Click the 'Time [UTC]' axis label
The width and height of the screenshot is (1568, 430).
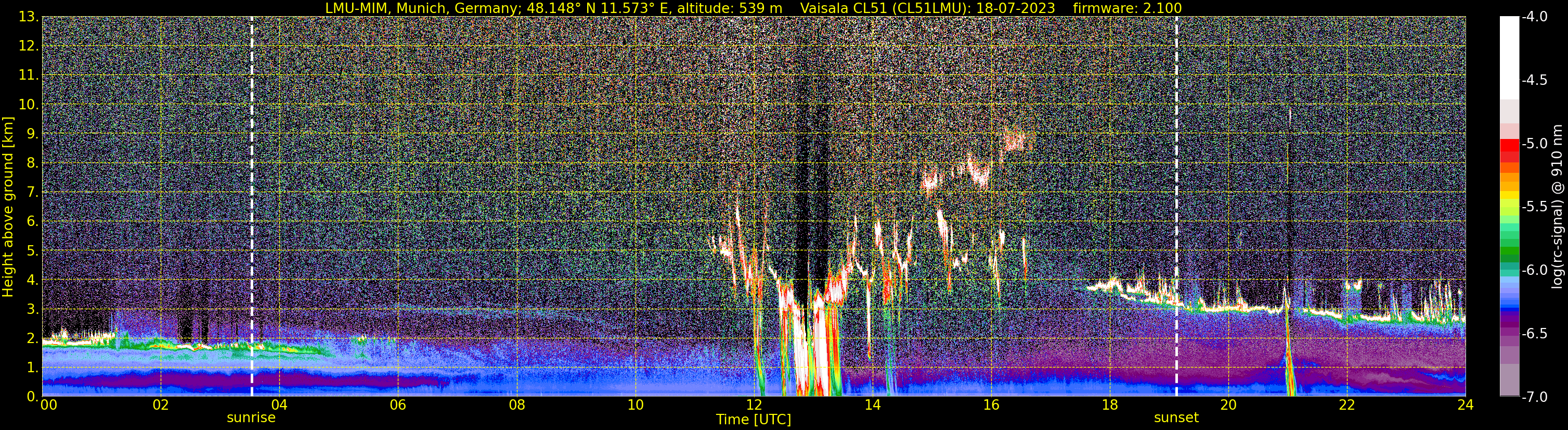click(754, 419)
